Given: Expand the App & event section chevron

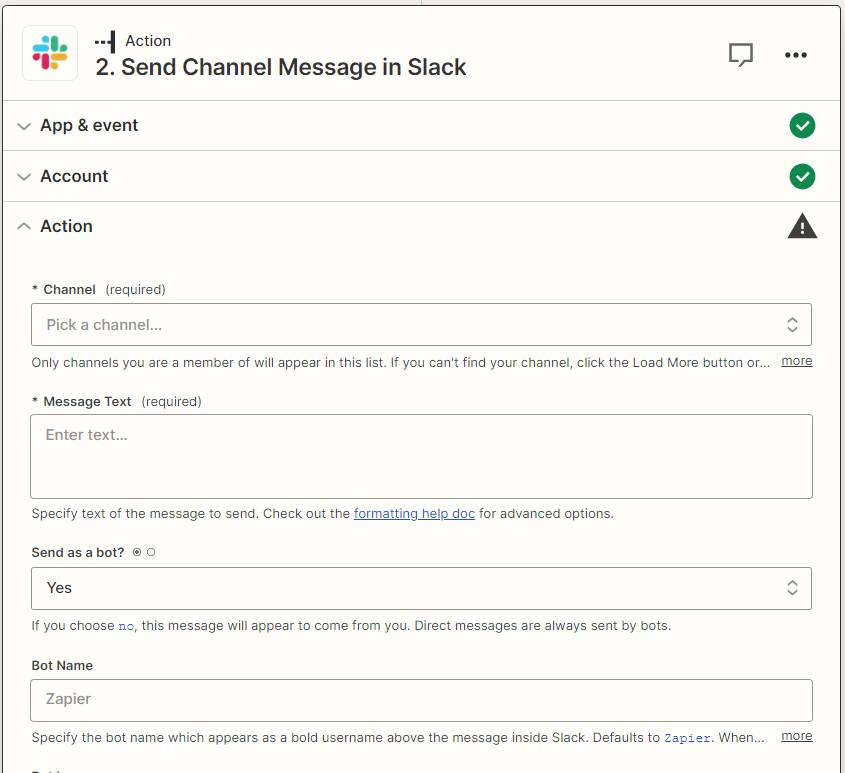Looking at the screenshot, I should [24, 126].
